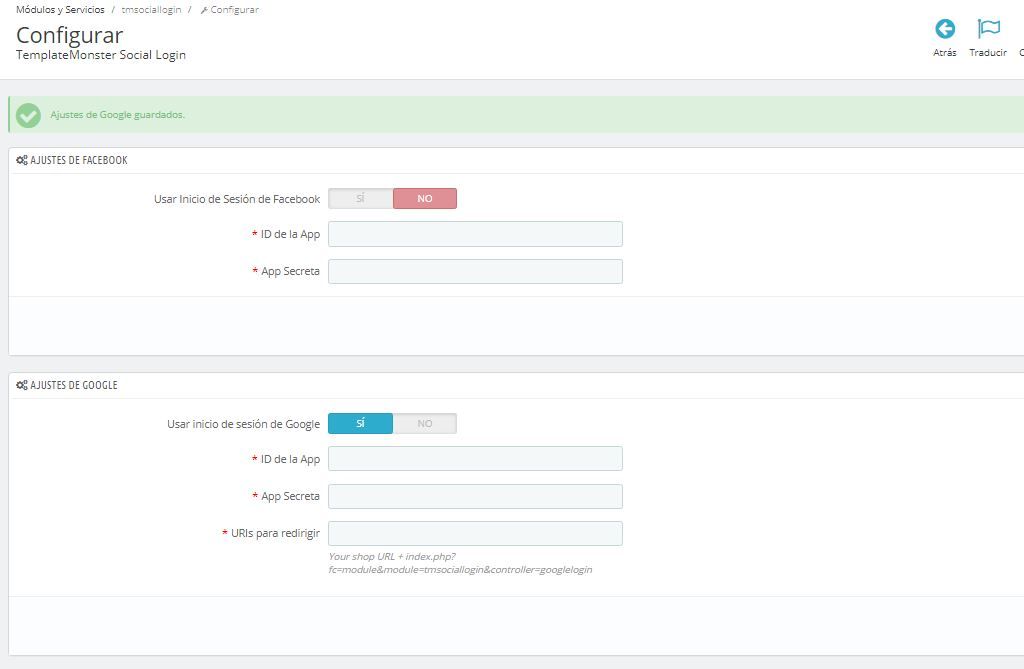The height and width of the screenshot is (669, 1024).
Task: Click the green success checkmark icon
Action: click(28, 115)
